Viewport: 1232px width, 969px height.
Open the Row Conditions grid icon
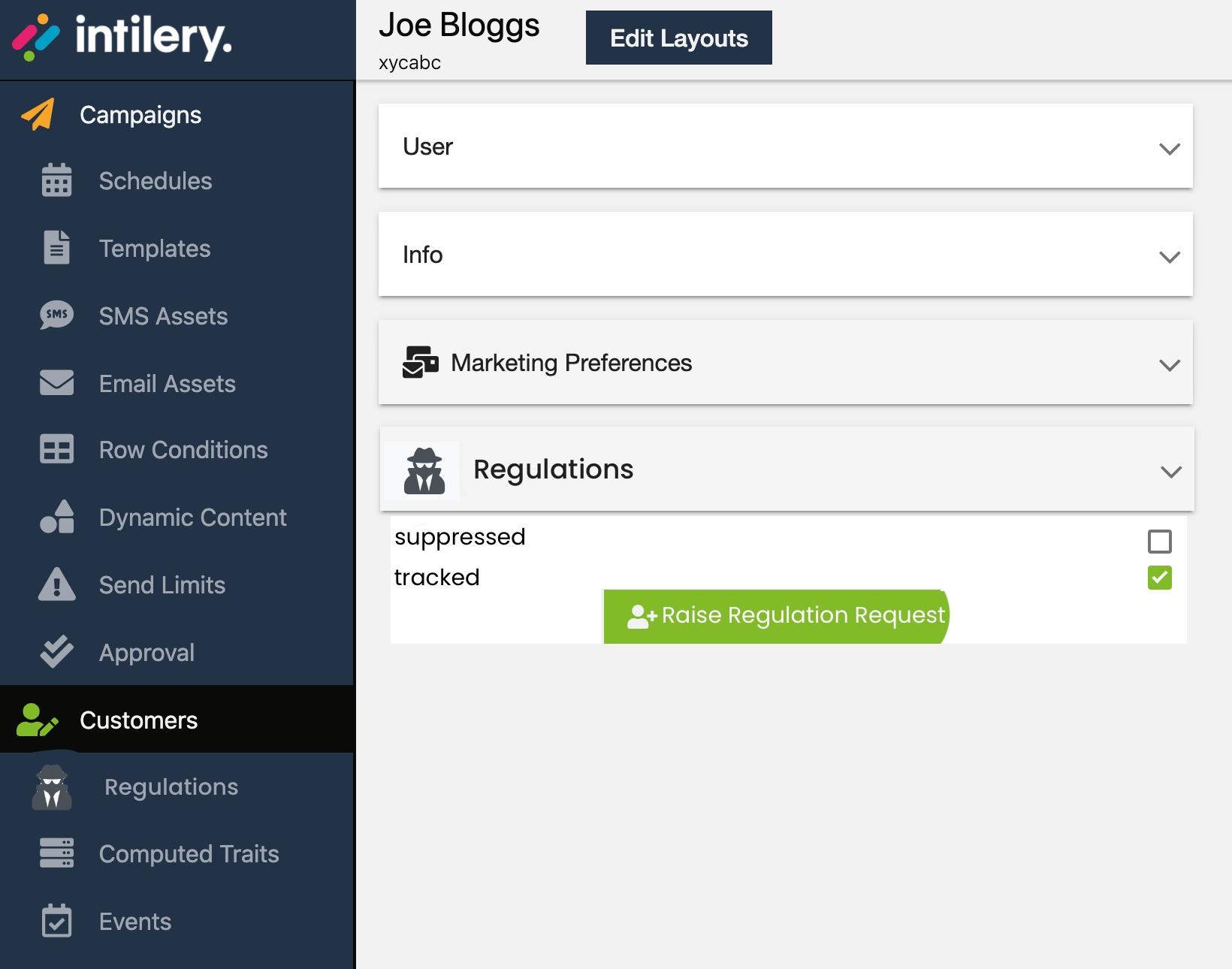coord(56,449)
